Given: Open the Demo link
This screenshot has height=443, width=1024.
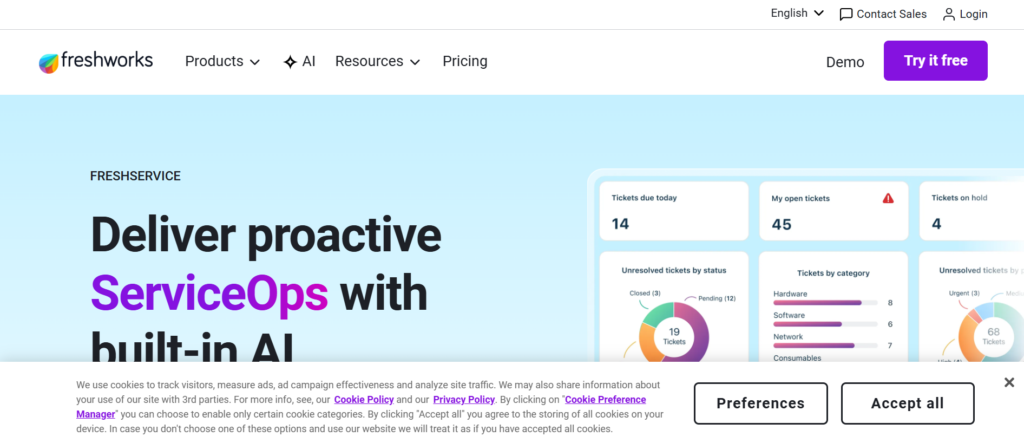Looking at the screenshot, I should pos(845,62).
